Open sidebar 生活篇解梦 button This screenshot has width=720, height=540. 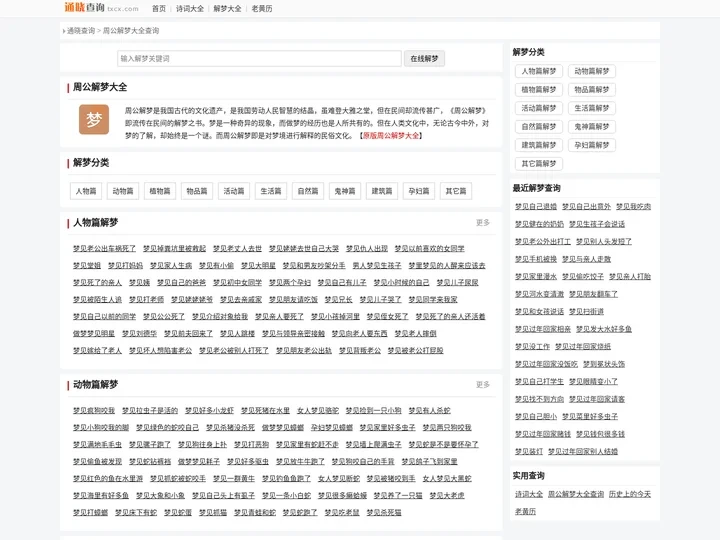(592, 108)
